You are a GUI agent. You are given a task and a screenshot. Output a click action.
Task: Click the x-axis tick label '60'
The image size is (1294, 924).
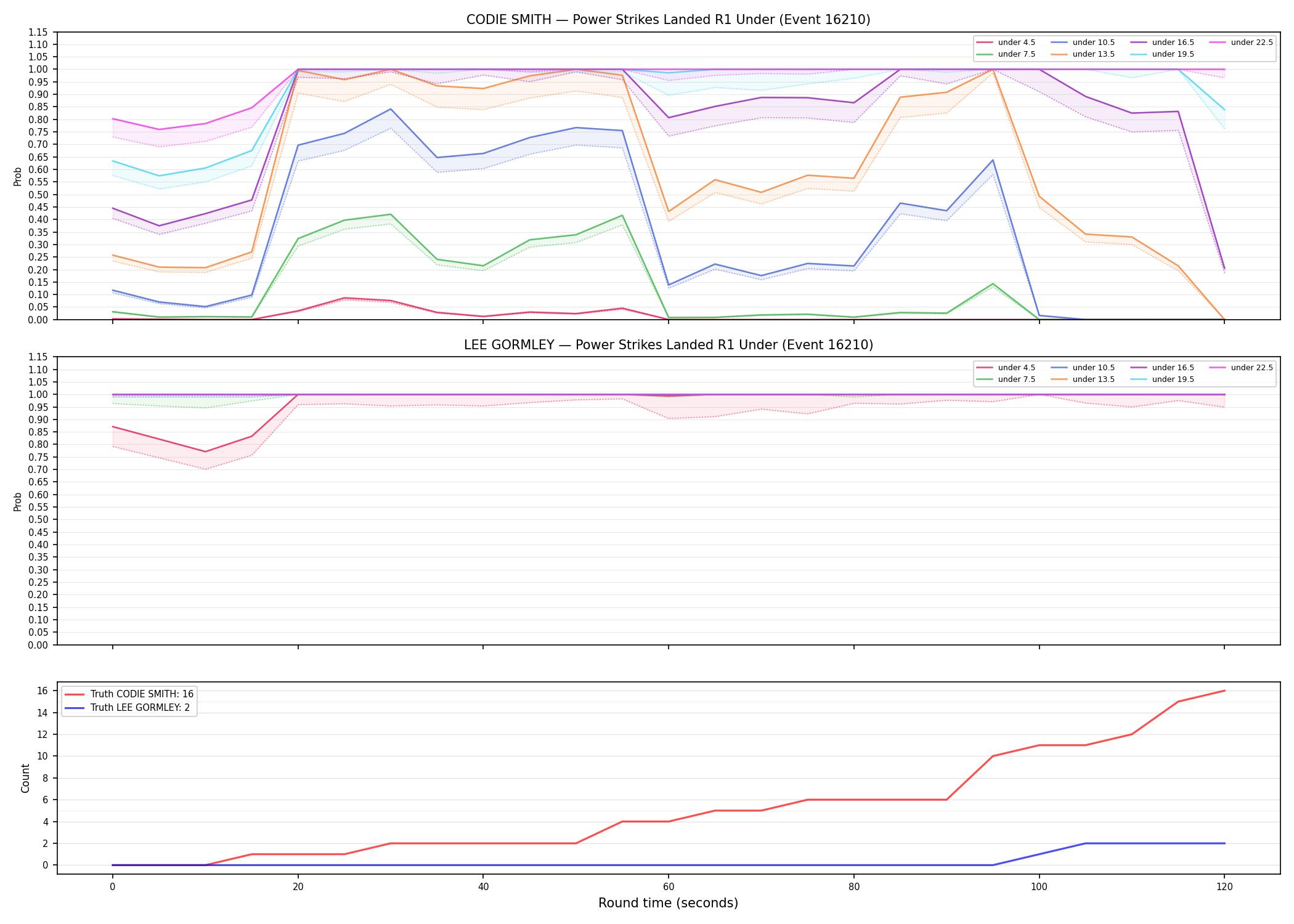click(x=669, y=887)
